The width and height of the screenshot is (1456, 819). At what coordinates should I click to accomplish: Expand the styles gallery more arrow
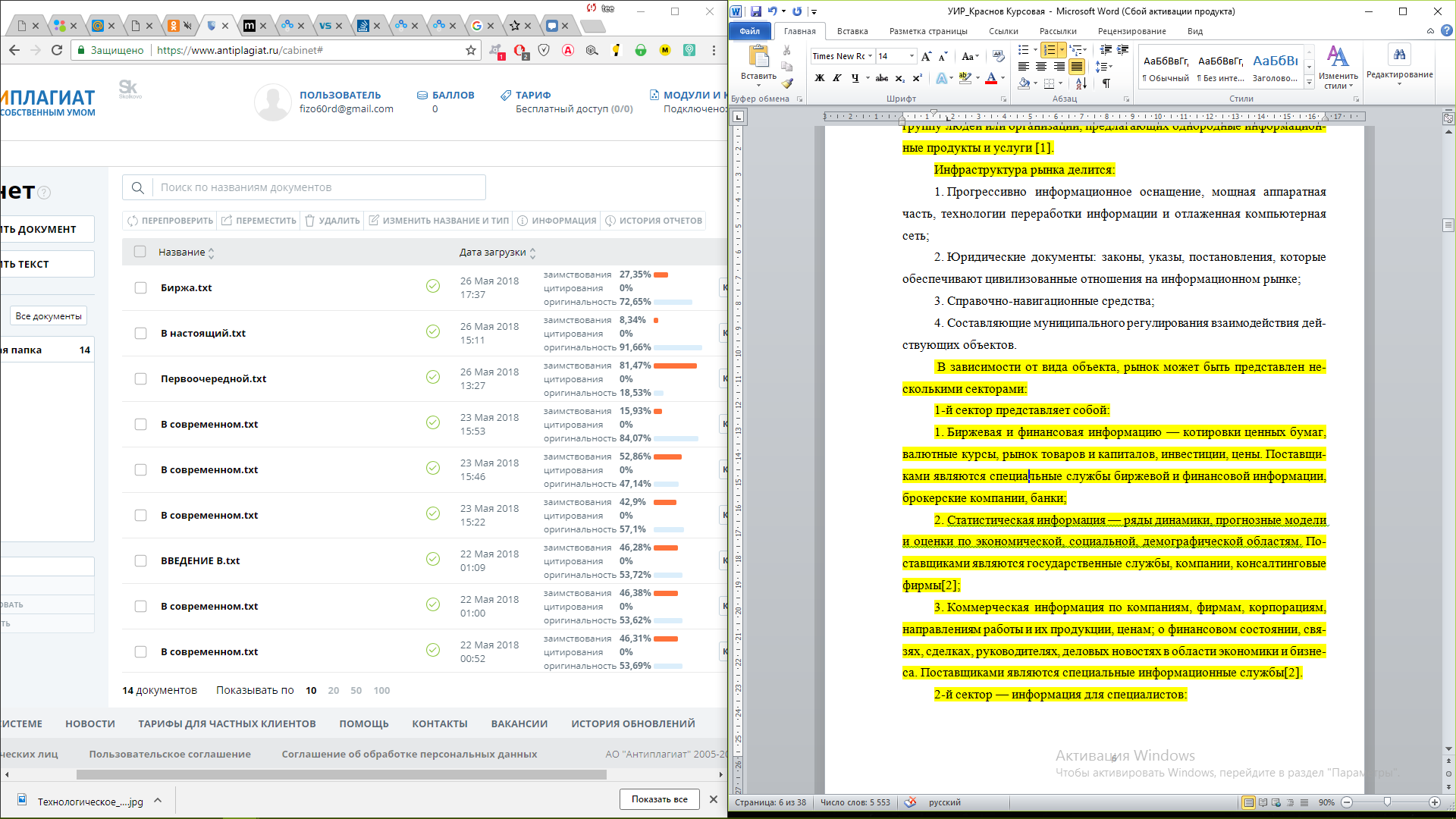click(x=1309, y=83)
